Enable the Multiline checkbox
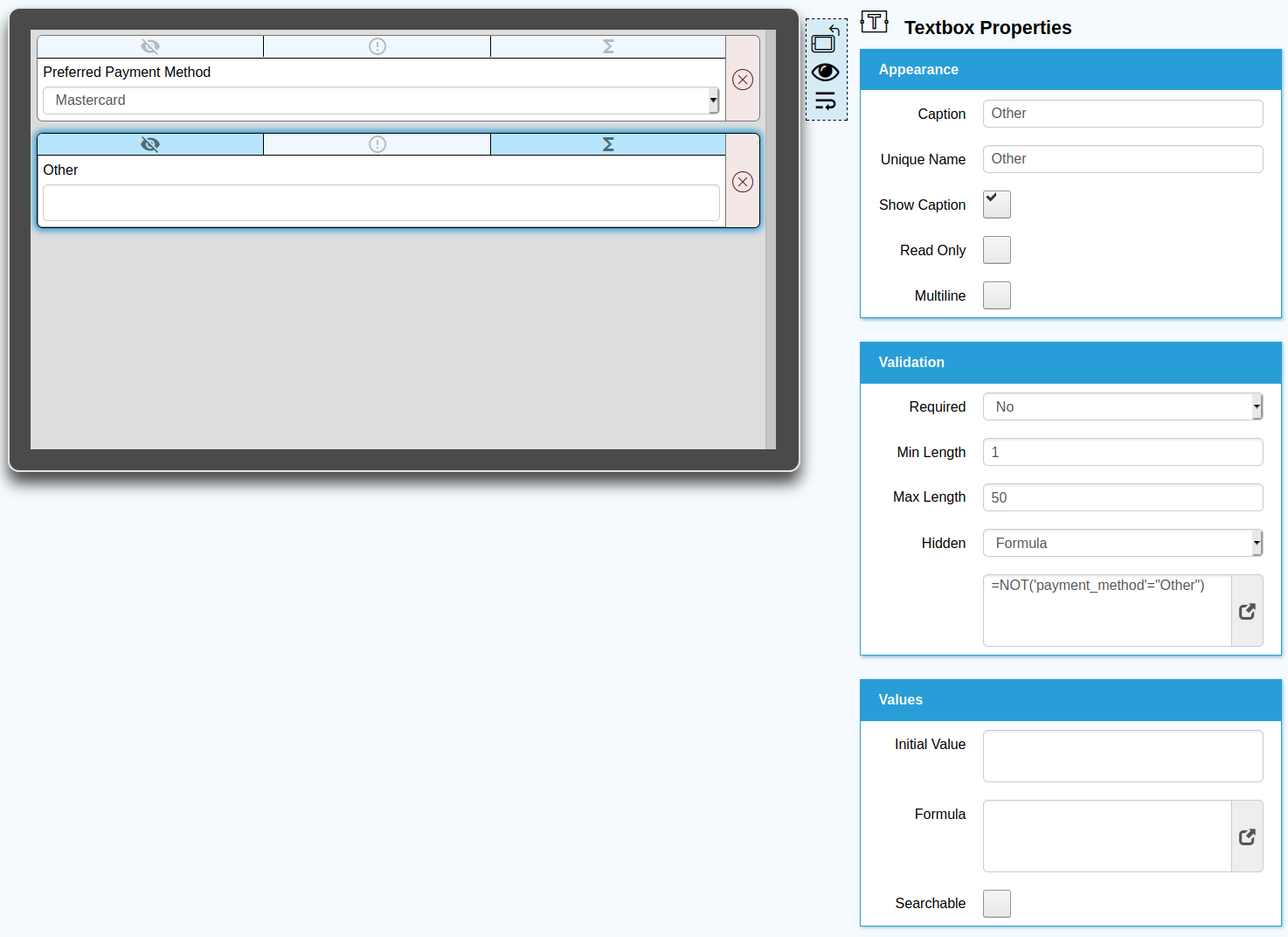This screenshot has height=937, width=1288. [x=997, y=295]
